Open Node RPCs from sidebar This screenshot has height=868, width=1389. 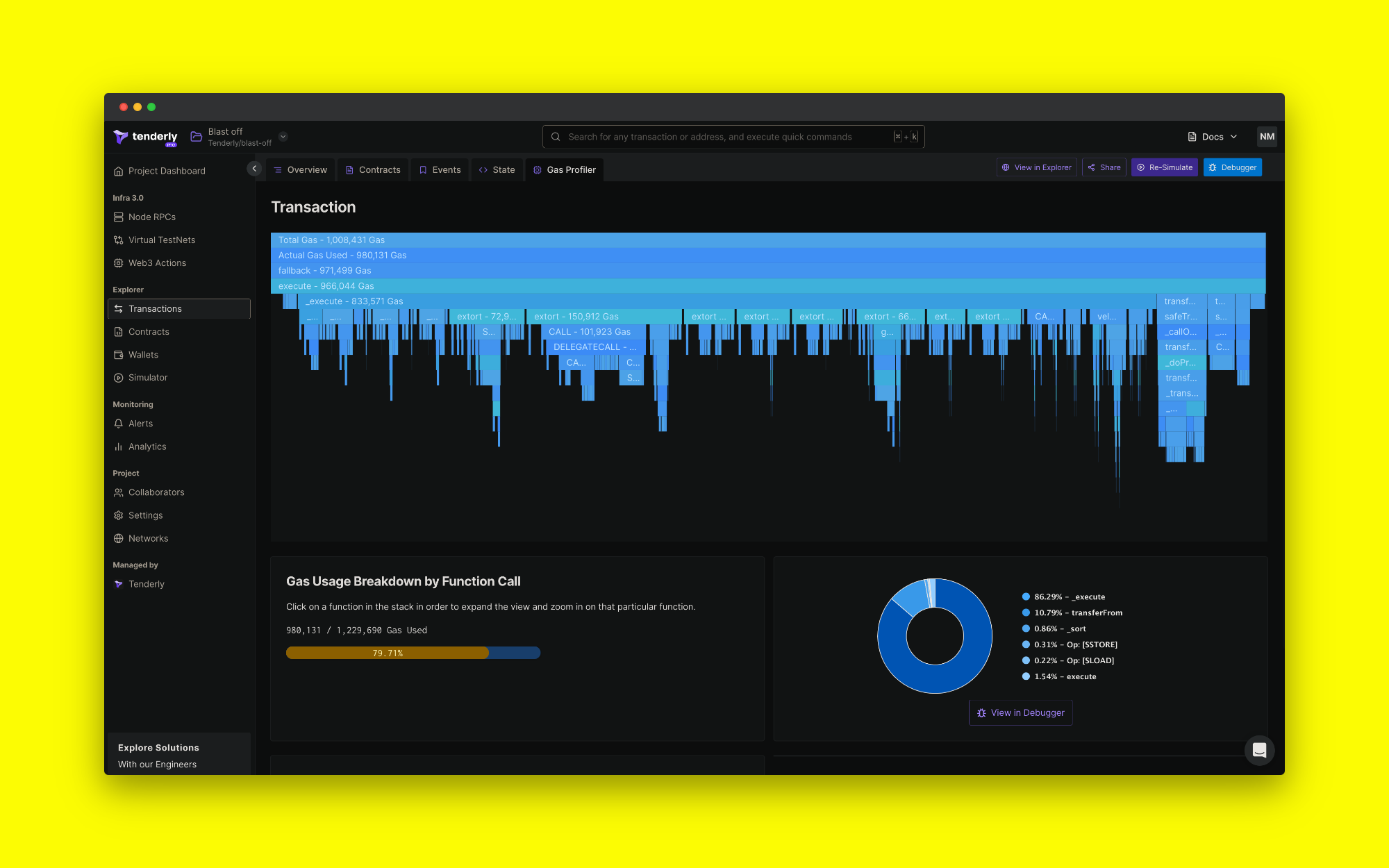151,217
